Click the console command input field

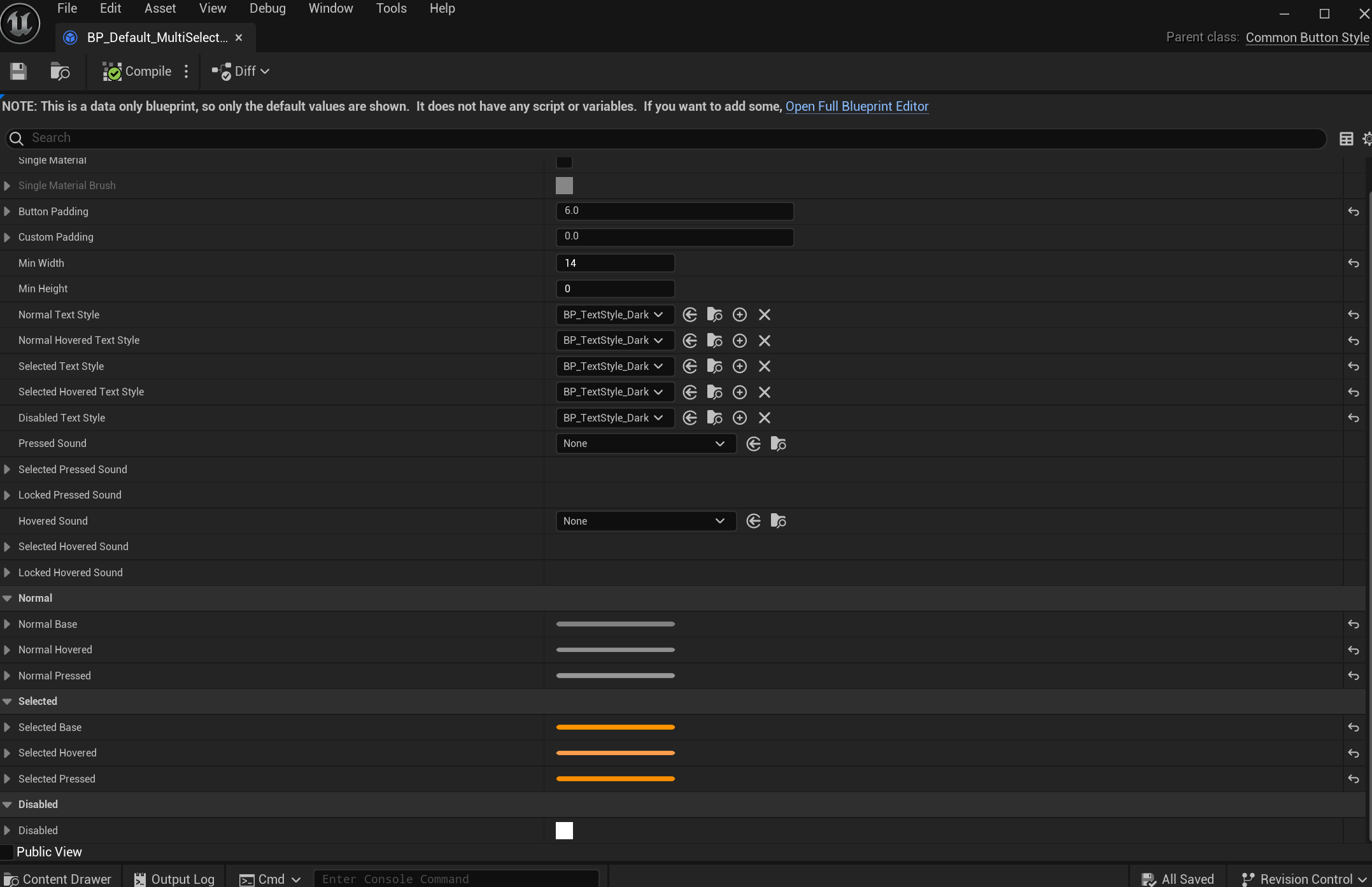(456, 879)
